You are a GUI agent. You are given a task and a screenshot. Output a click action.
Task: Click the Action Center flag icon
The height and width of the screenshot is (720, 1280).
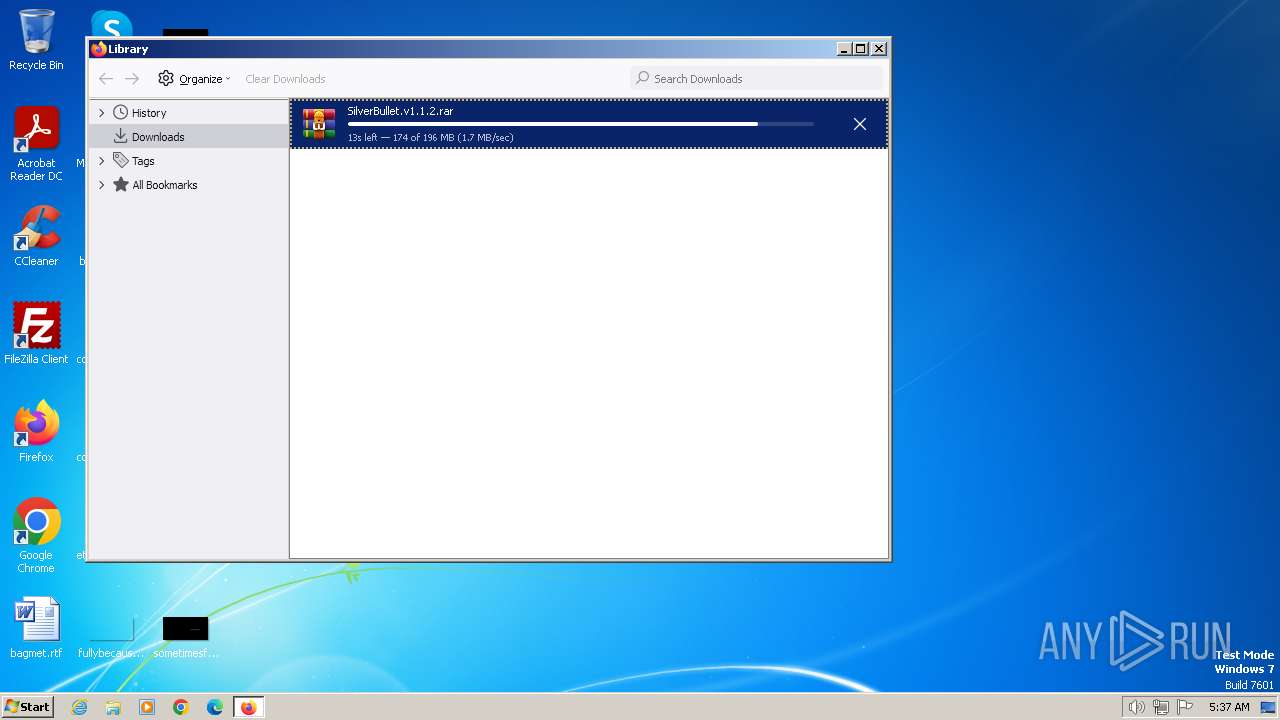[x=1185, y=707]
